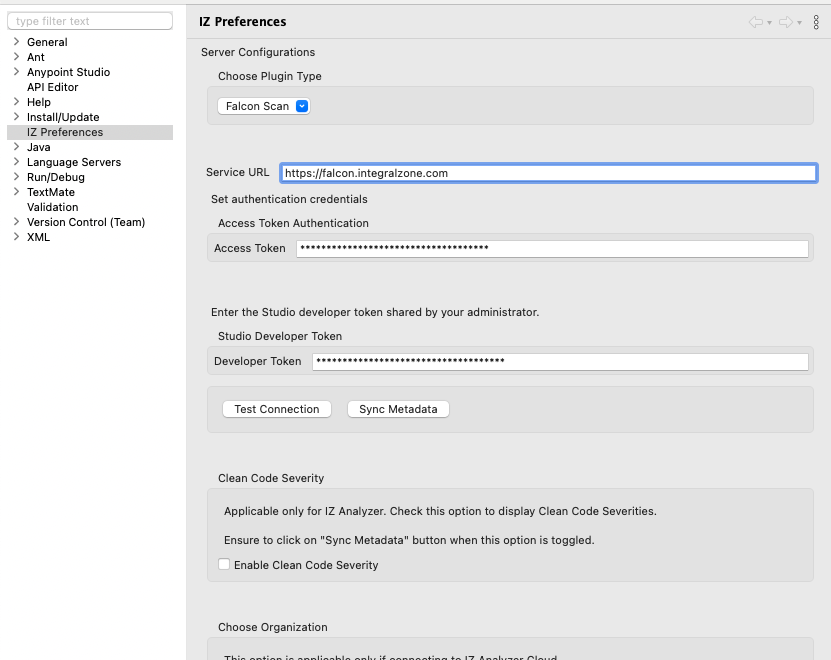Image resolution: width=831 pixels, height=660 pixels.
Task: Click the Test Connection button
Action: tap(277, 409)
